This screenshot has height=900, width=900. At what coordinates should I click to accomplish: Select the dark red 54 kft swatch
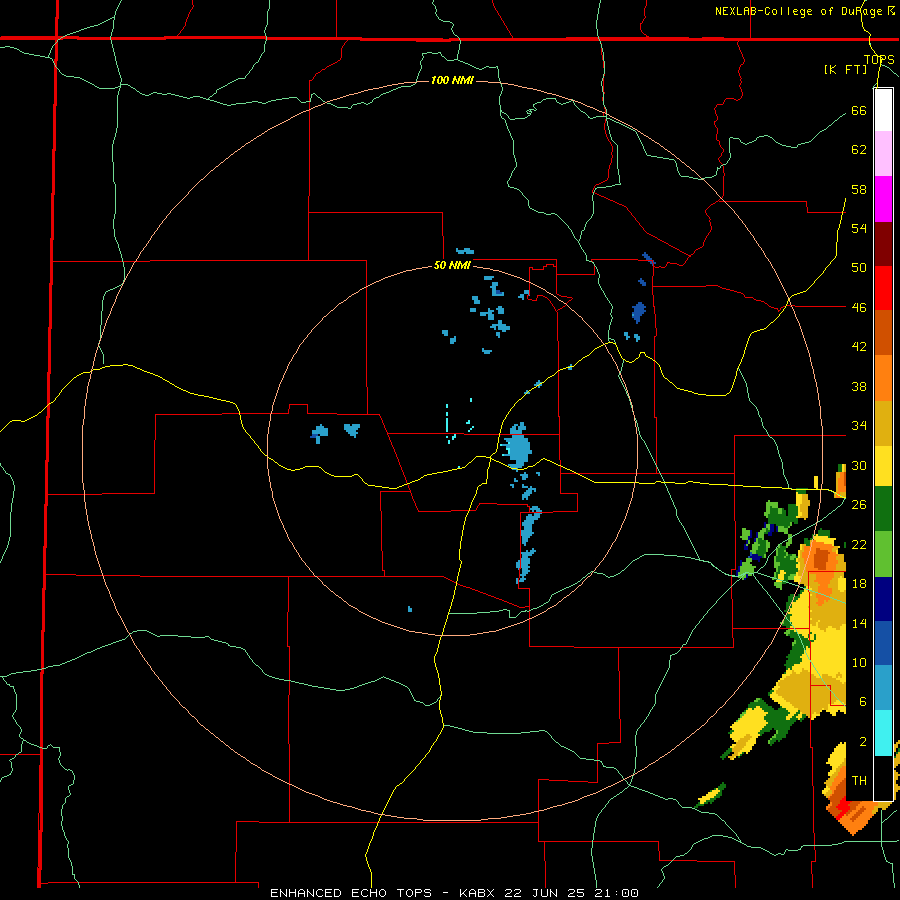[883, 245]
